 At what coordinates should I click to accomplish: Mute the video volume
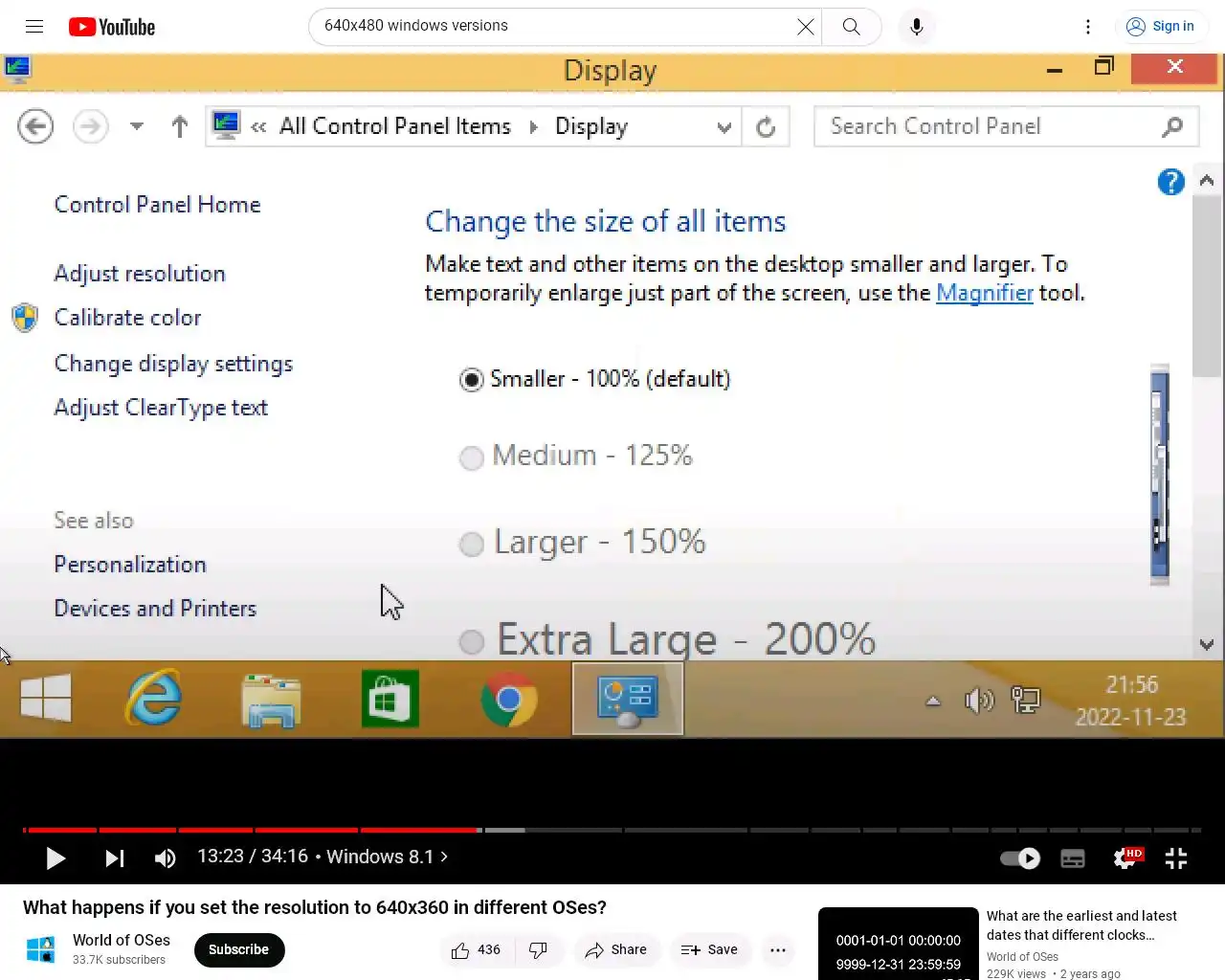point(165,858)
